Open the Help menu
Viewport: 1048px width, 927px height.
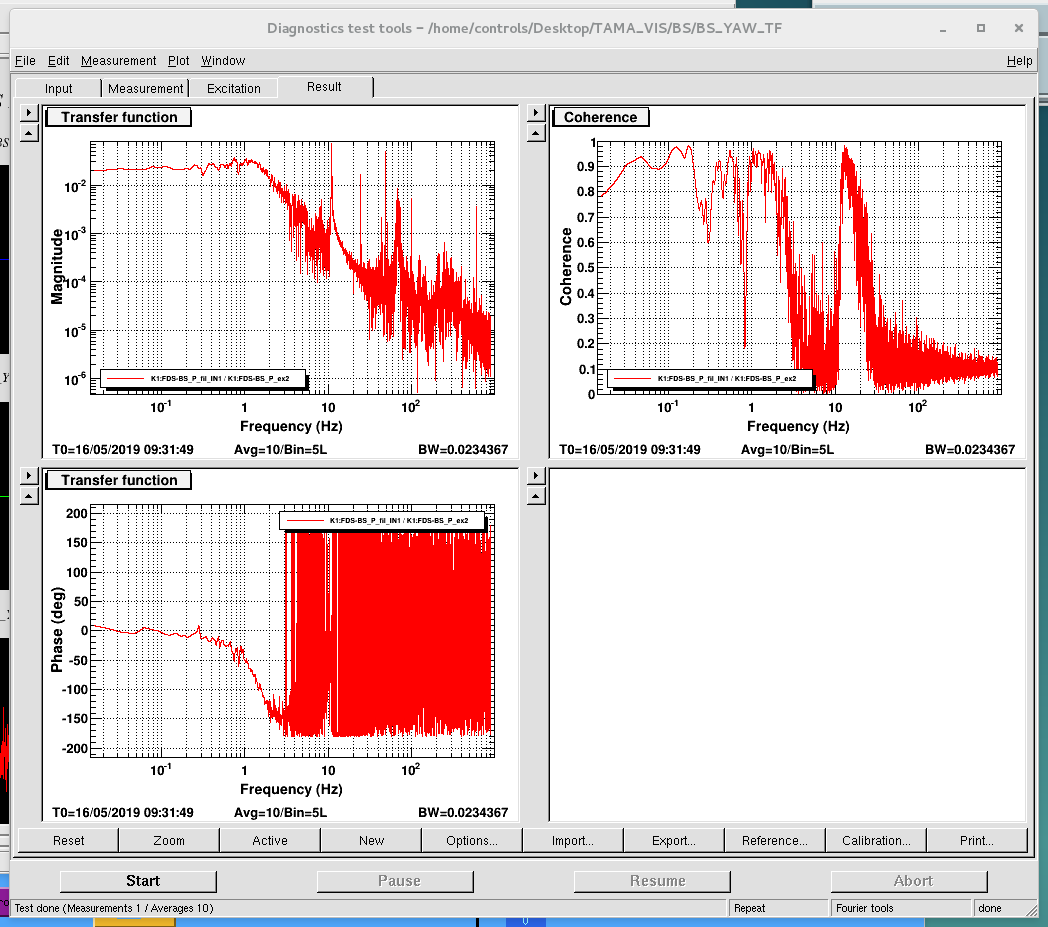coord(1019,61)
